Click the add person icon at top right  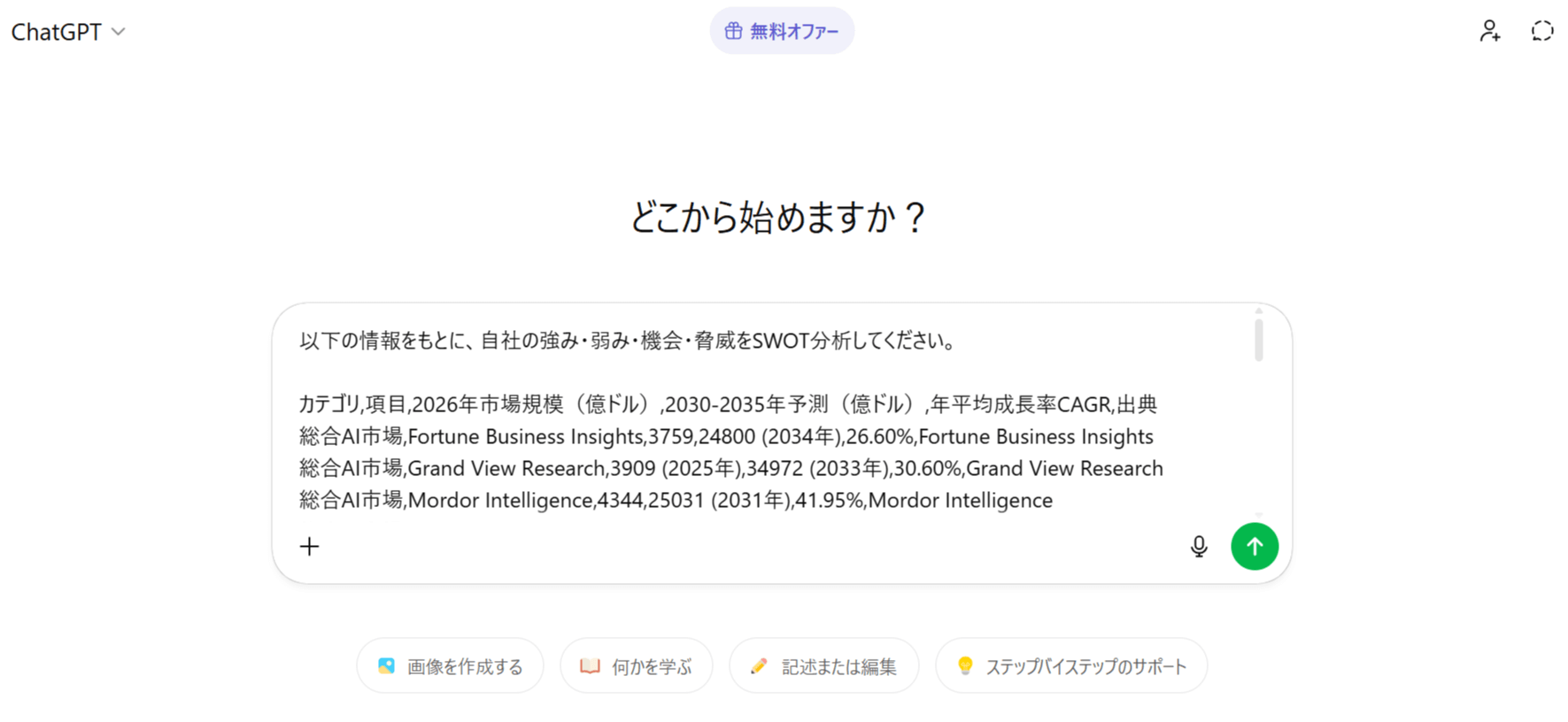pos(1490,31)
